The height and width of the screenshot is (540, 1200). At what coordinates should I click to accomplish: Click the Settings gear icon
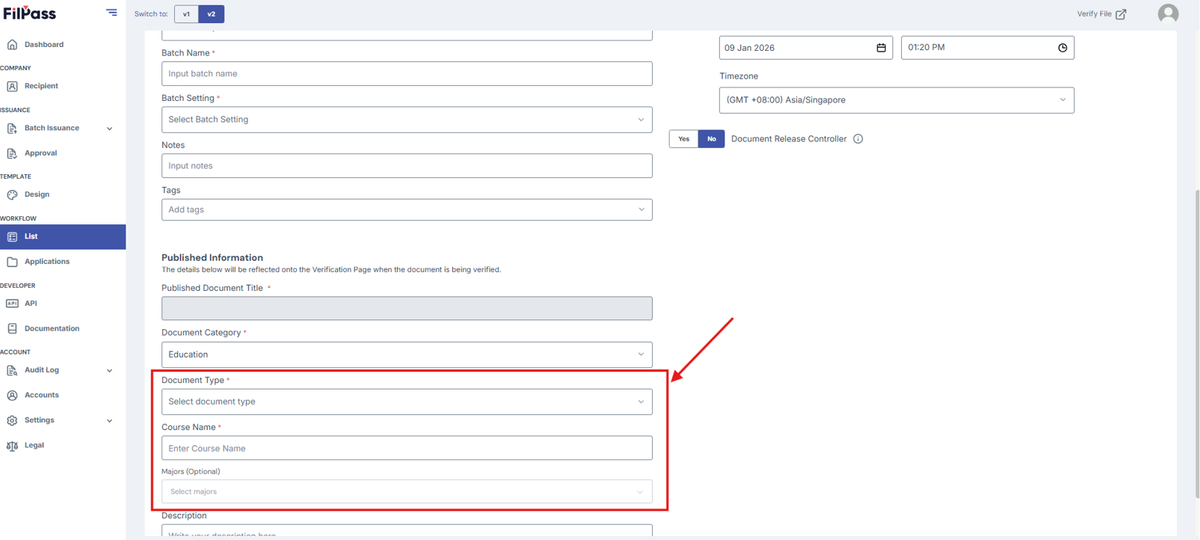[12, 420]
